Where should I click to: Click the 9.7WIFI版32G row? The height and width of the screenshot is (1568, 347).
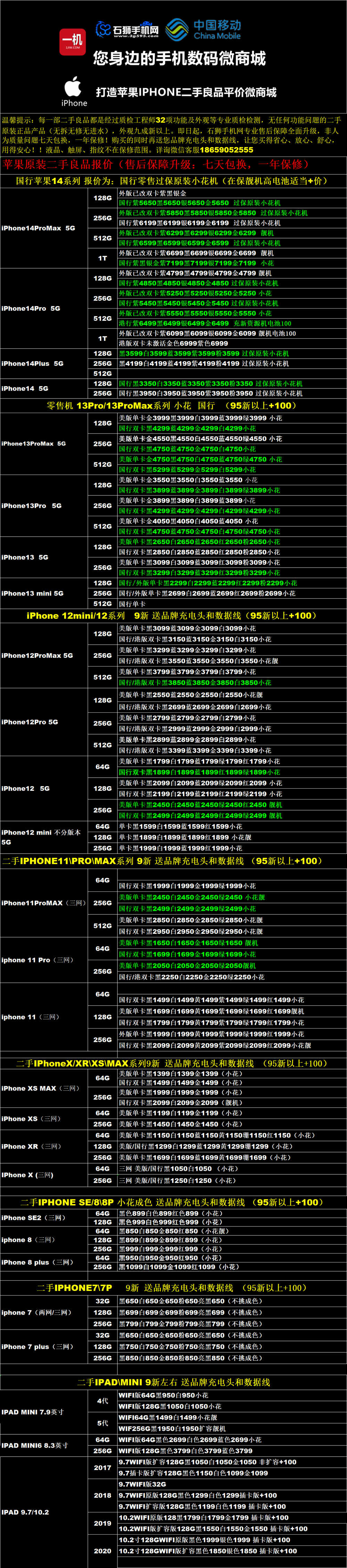232,1484
